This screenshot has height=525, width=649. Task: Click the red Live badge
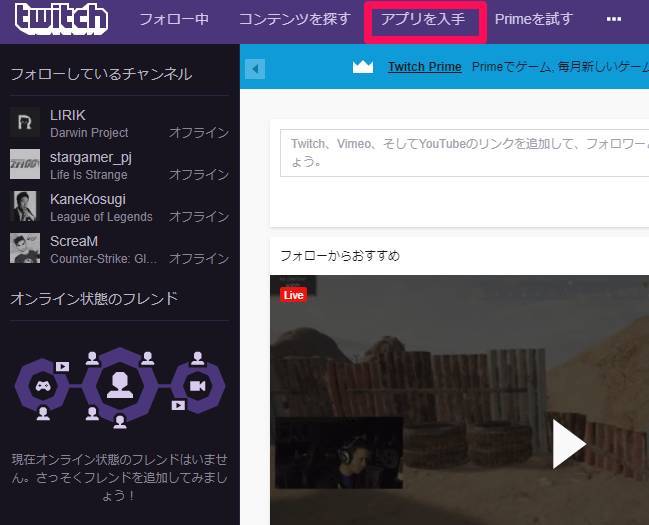pyautogui.click(x=293, y=295)
